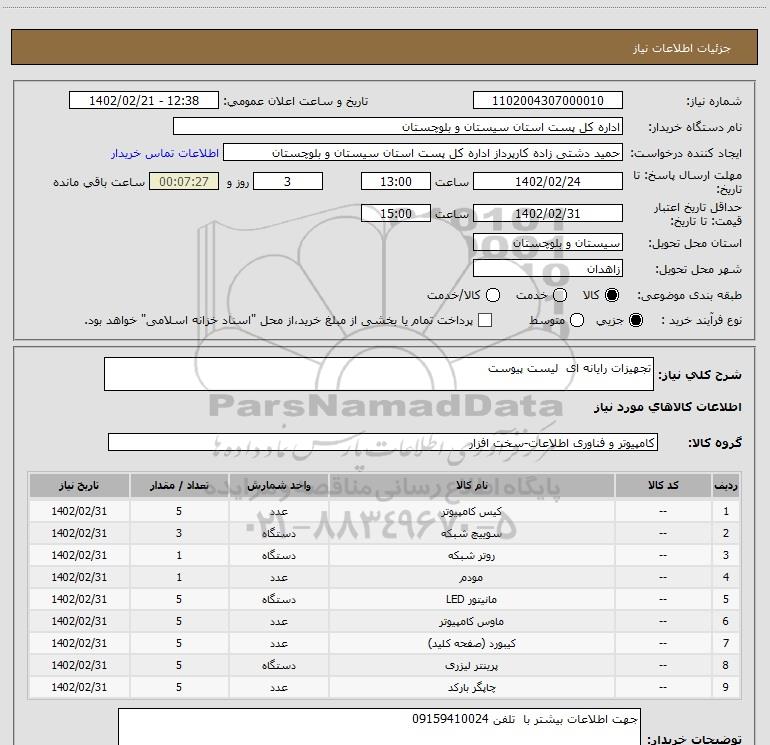Click the goods group field کامپیوتر و فناوری اطلاعات
The height and width of the screenshot is (745, 770).
coord(383,442)
